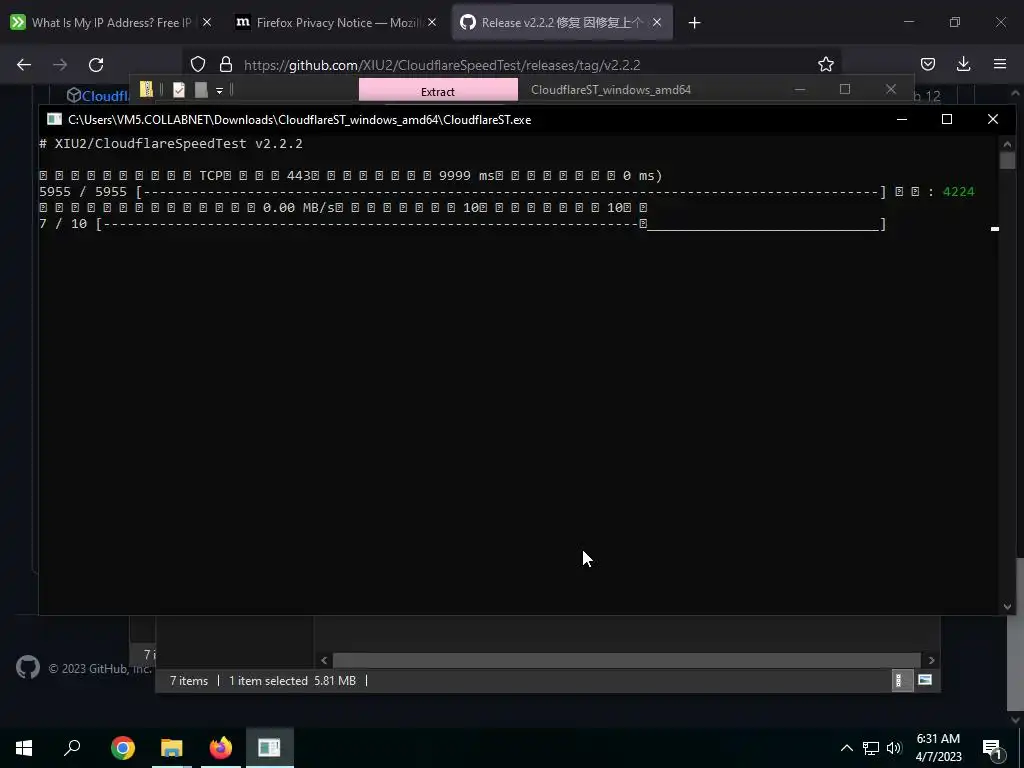Click the 7 items status bar text
The width and height of the screenshot is (1024, 768).
(189, 680)
